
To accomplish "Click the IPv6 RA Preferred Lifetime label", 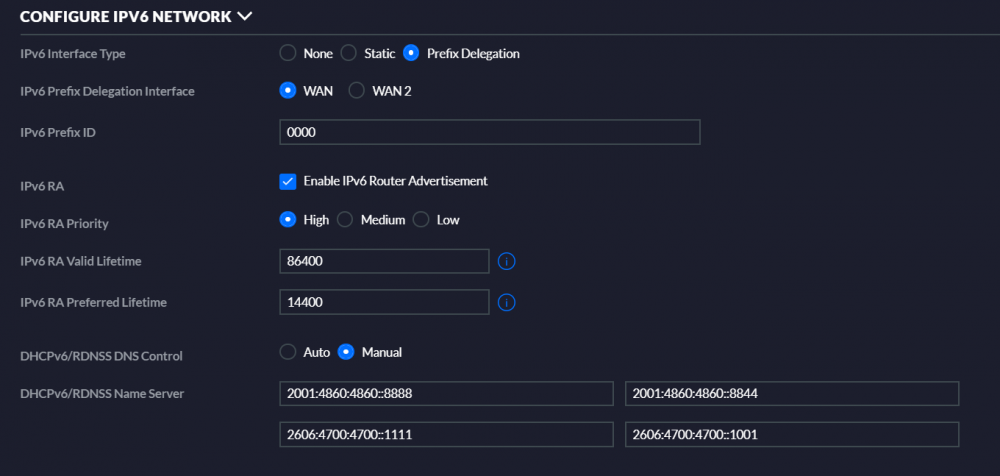I will [x=93, y=302].
